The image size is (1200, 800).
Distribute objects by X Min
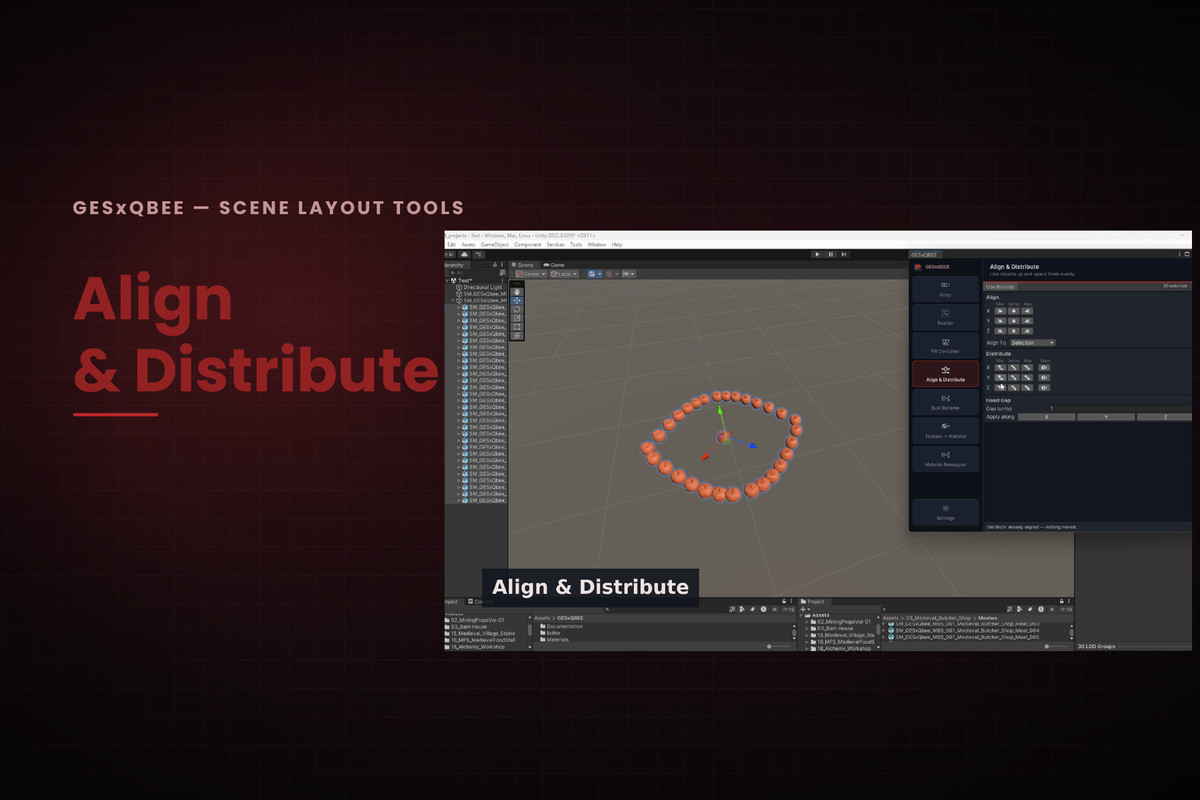1000,368
